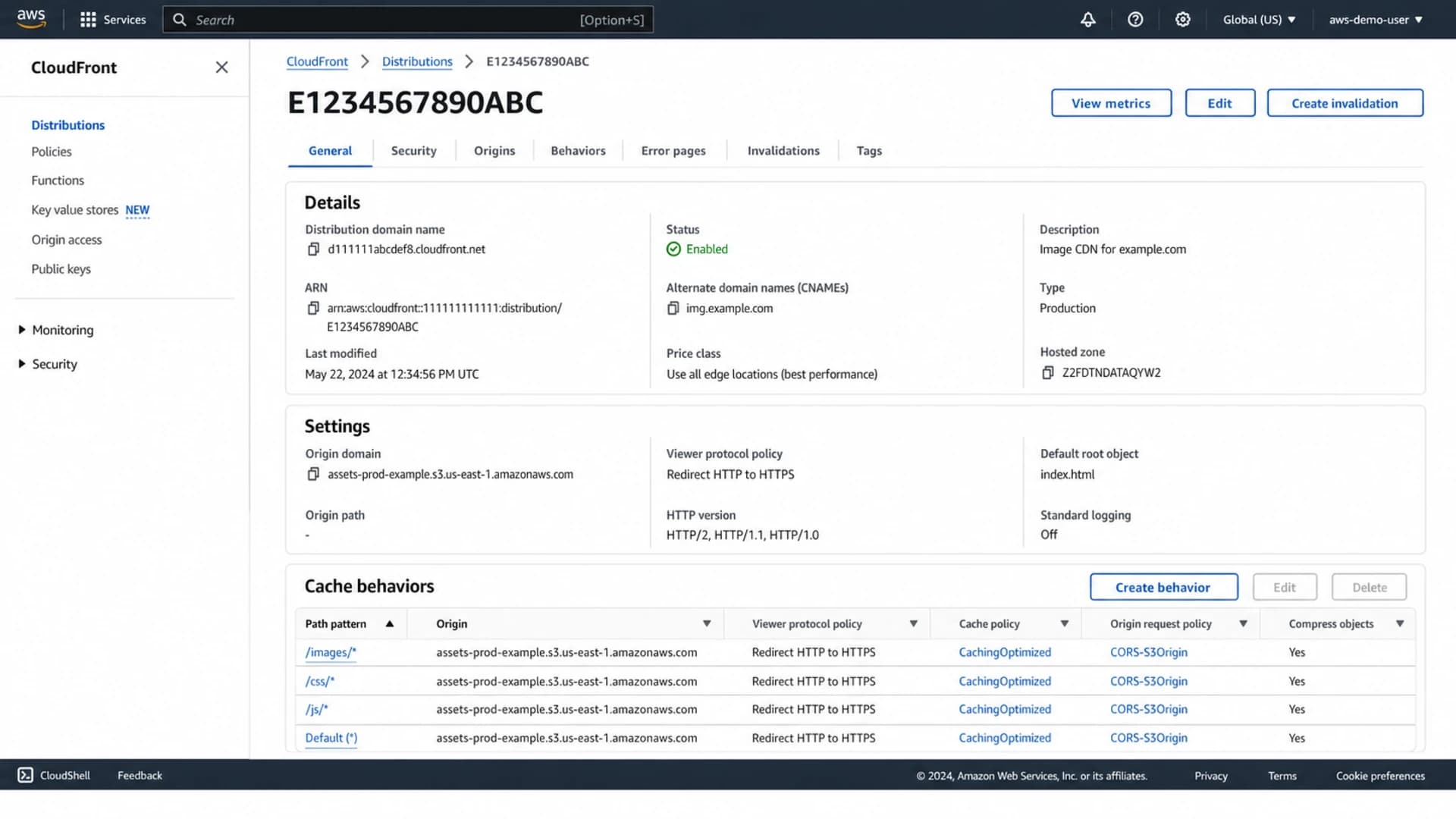Switch to the General tab

point(330,151)
